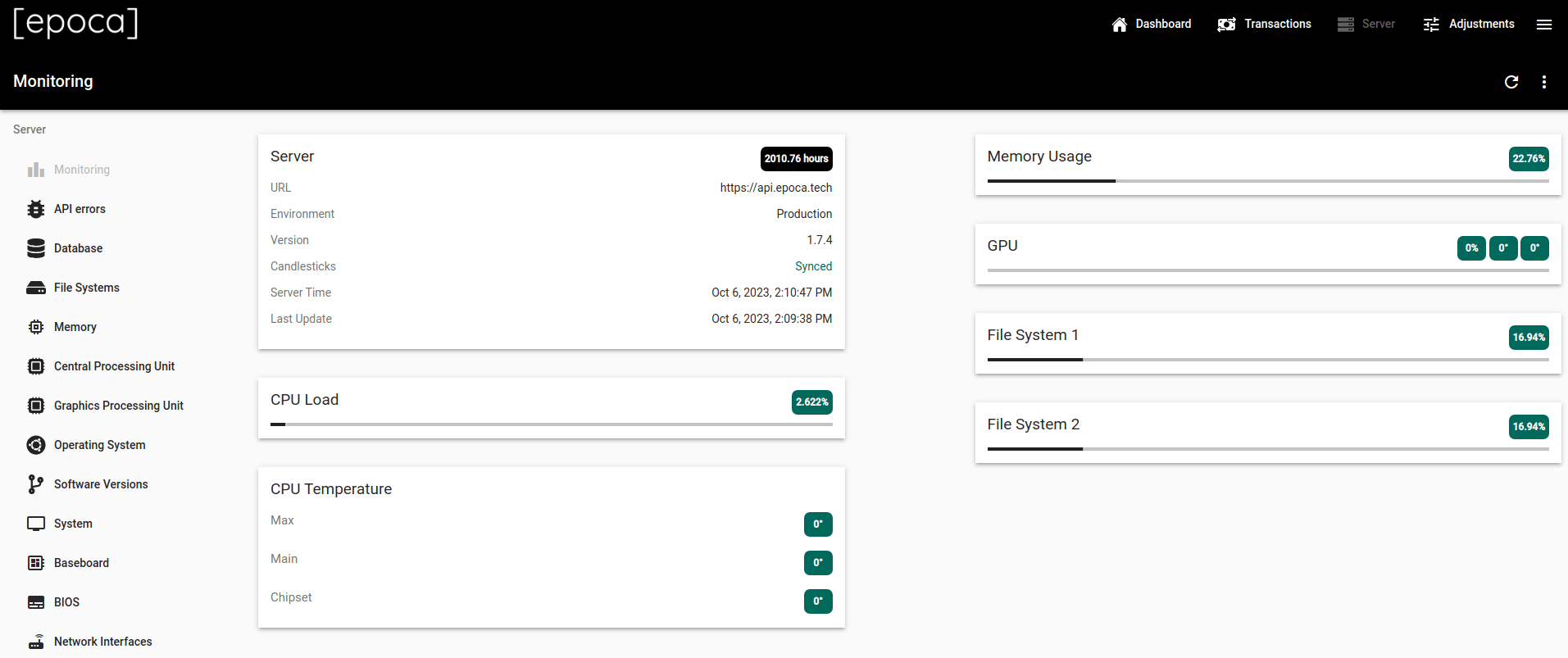
Task: Select BIOS sidebar item
Action: pos(66,602)
